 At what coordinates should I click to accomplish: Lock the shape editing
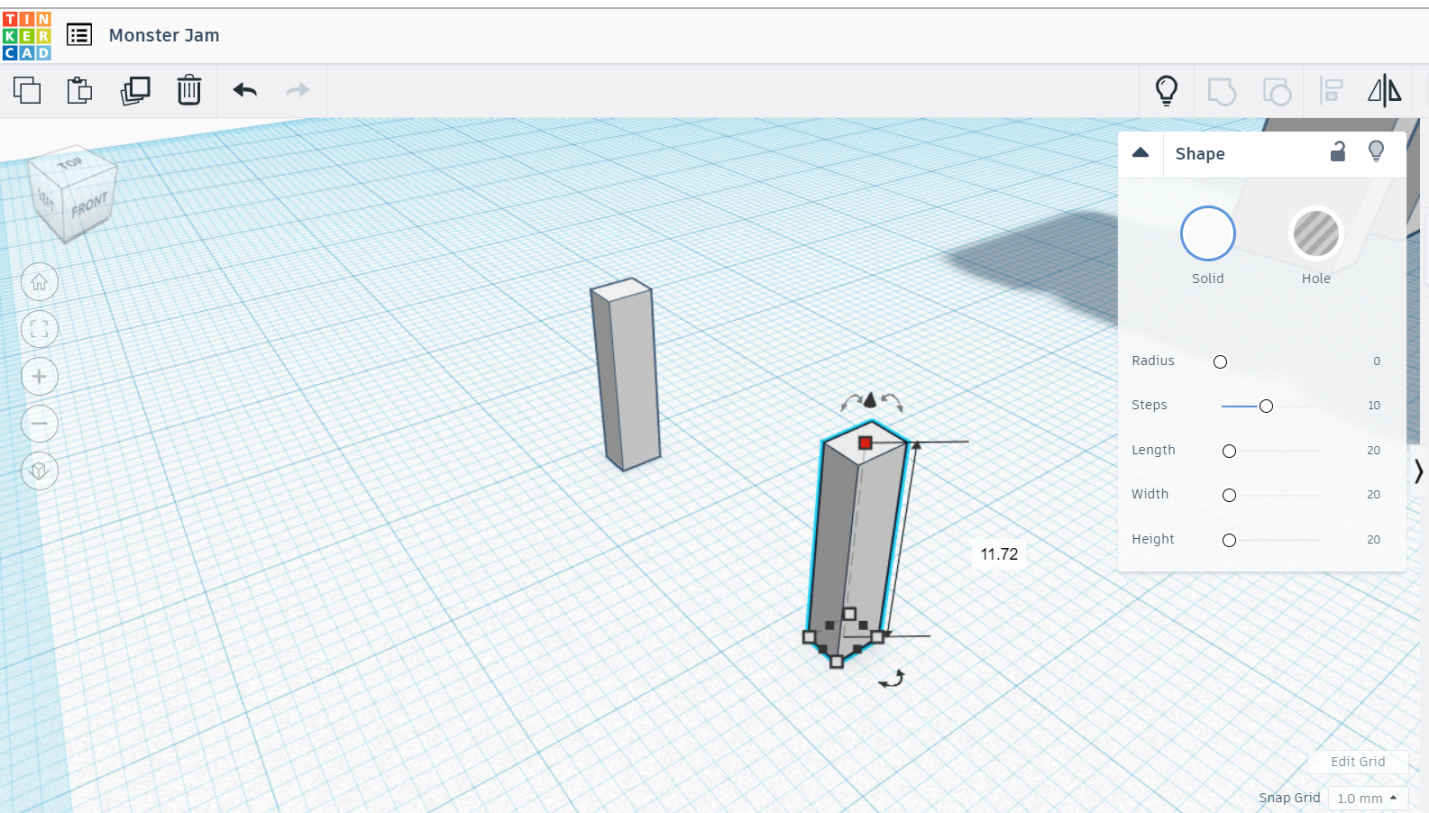pos(1337,152)
